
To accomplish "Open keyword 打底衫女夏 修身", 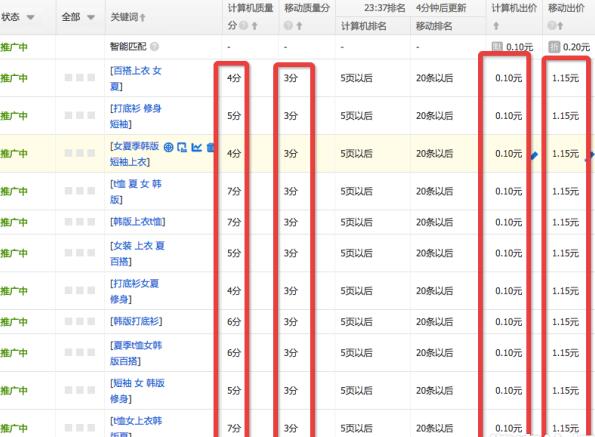I will (x=134, y=291).
